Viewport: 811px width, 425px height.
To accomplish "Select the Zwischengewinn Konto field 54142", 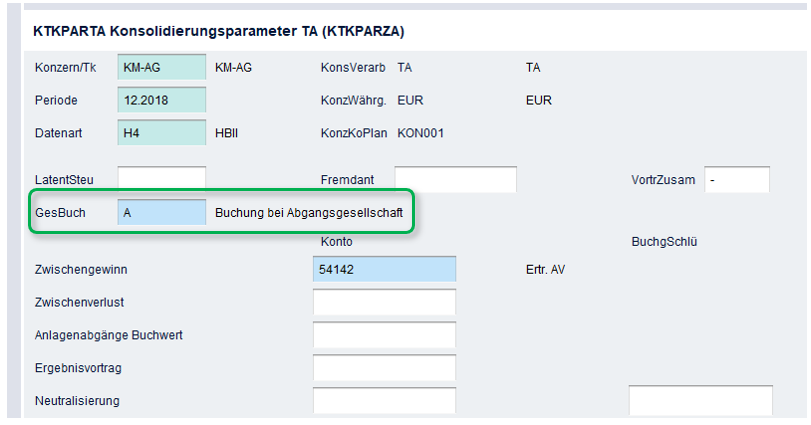I will point(384,269).
